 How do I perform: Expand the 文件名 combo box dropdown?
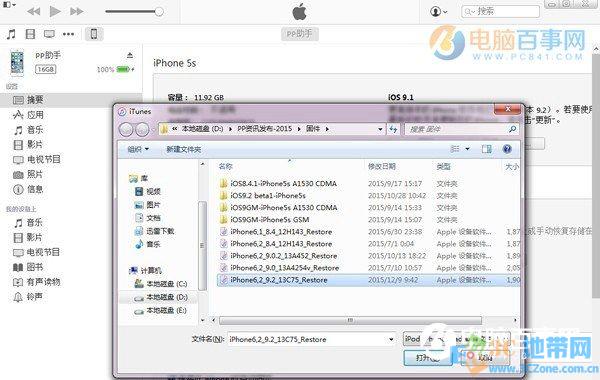click(x=391, y=339)
